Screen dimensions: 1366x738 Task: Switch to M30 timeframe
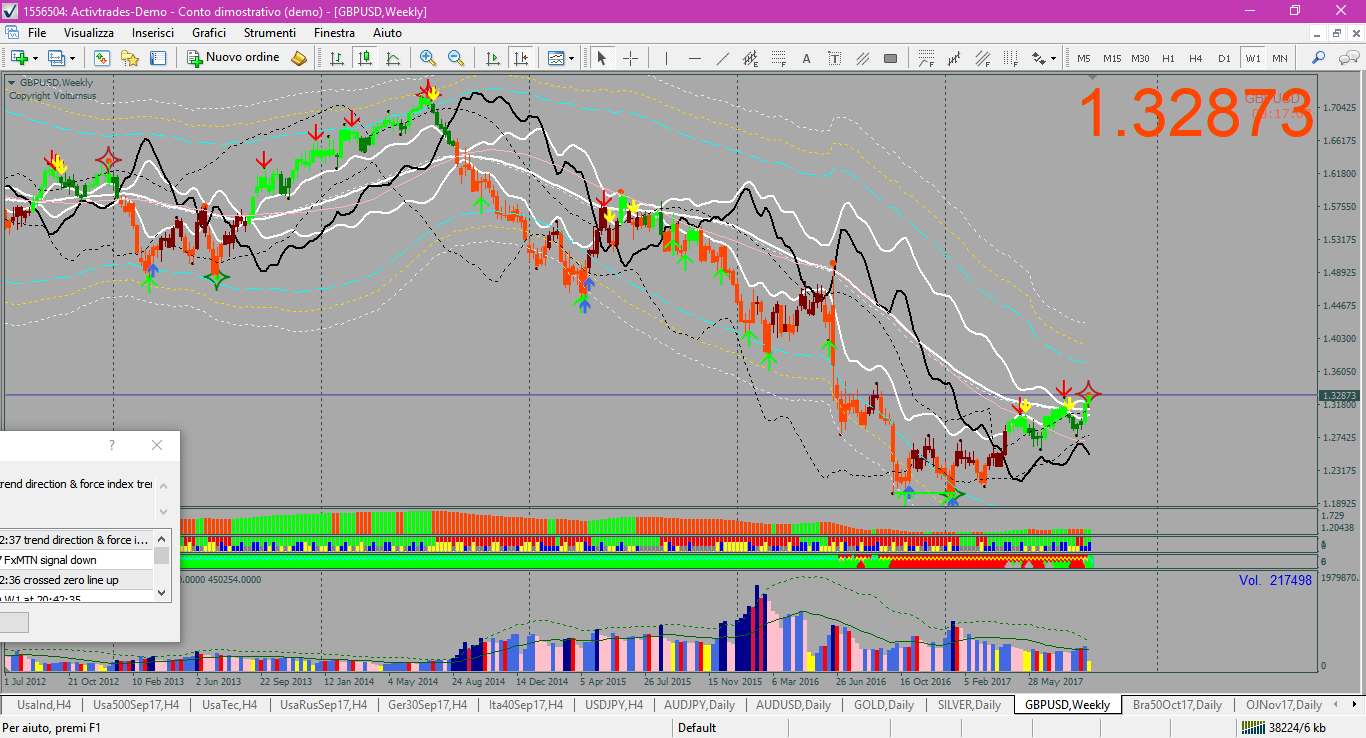click(x=1140, y=58)
